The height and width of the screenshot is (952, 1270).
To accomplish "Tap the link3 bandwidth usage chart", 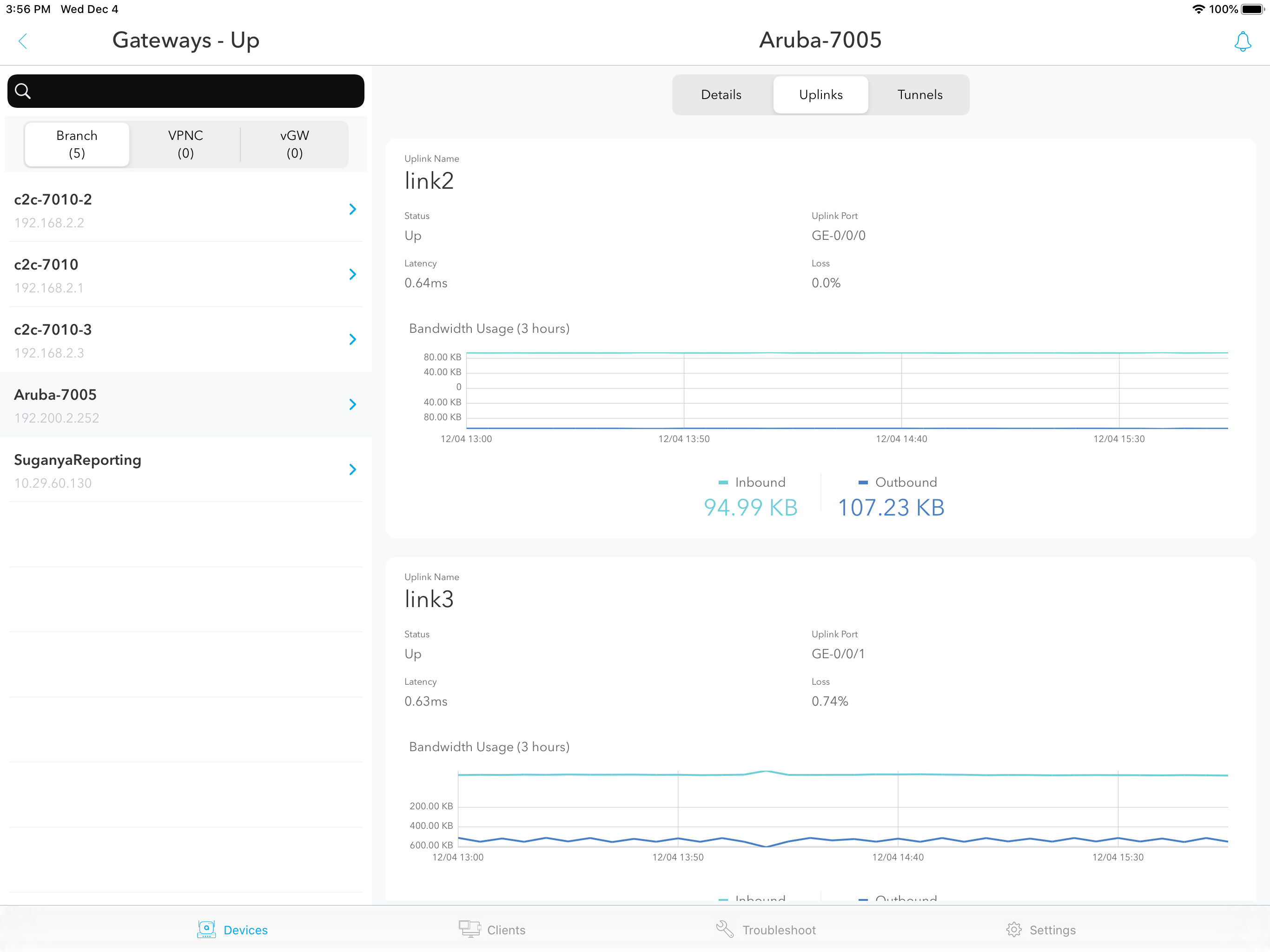I will [x=842, y=809].
